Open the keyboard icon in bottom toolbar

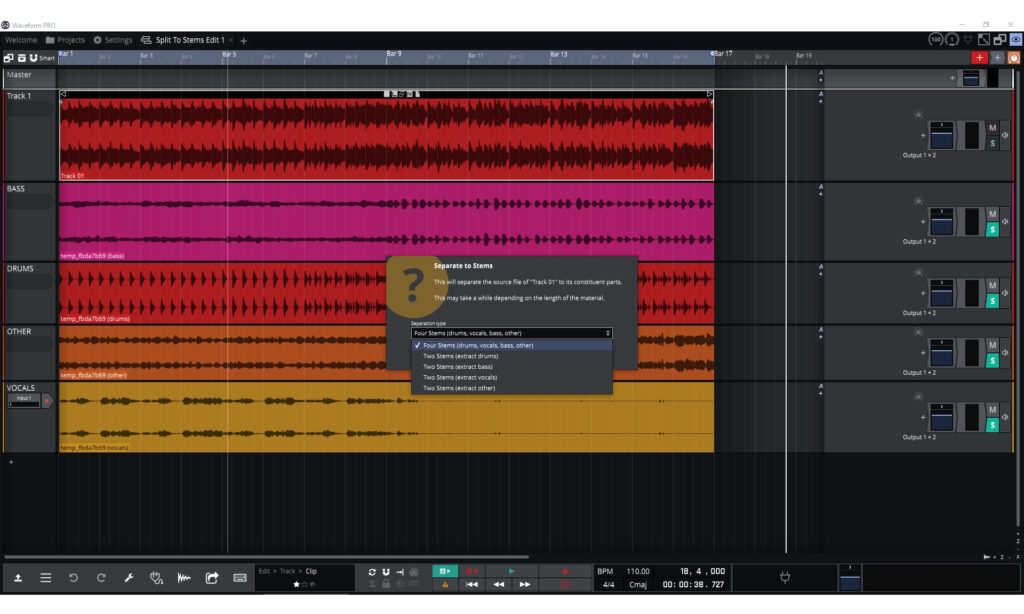click(240, 578)
